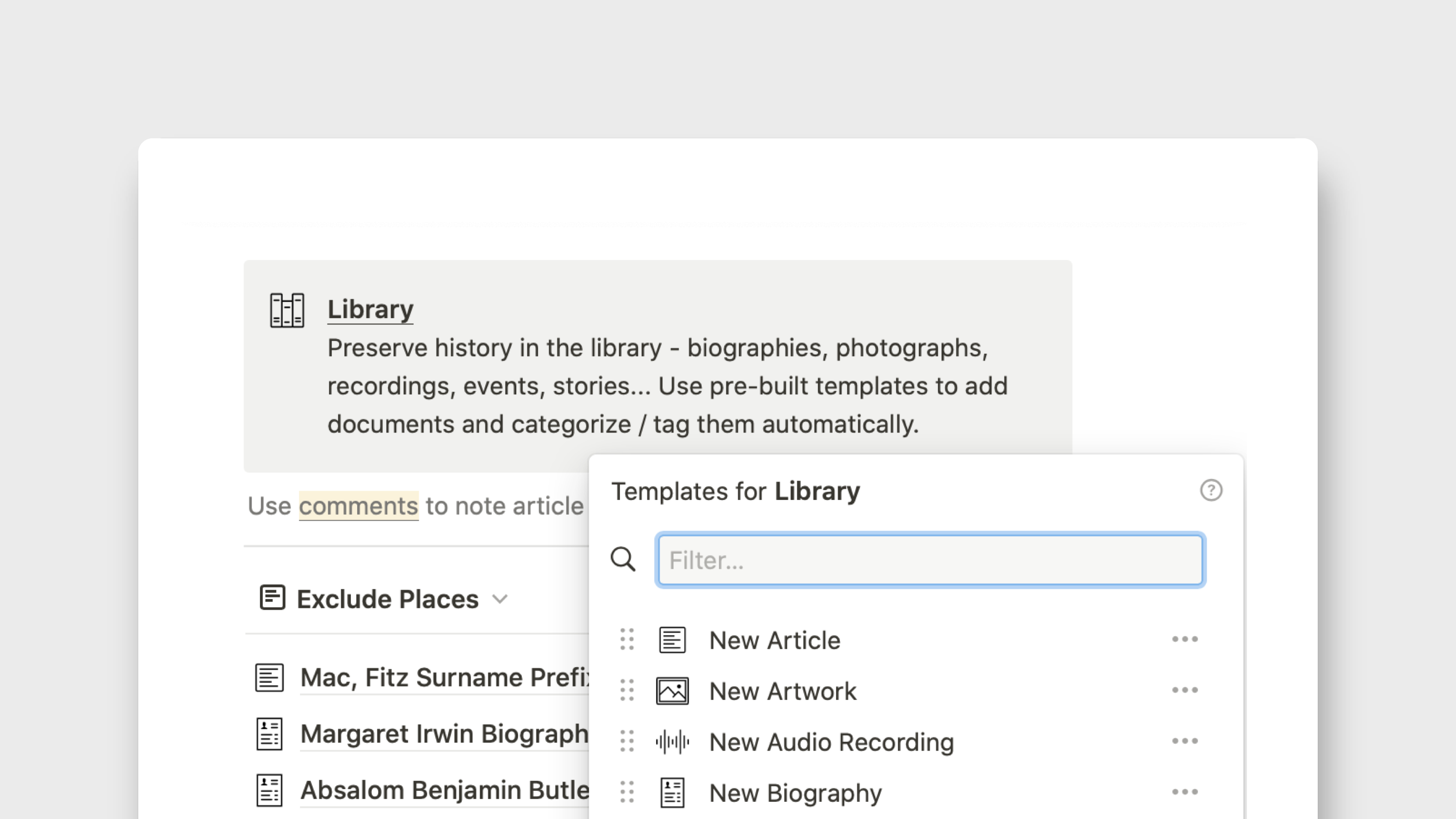Click the New Biography template icon
1456x819 pixels.
pos(672,793)
